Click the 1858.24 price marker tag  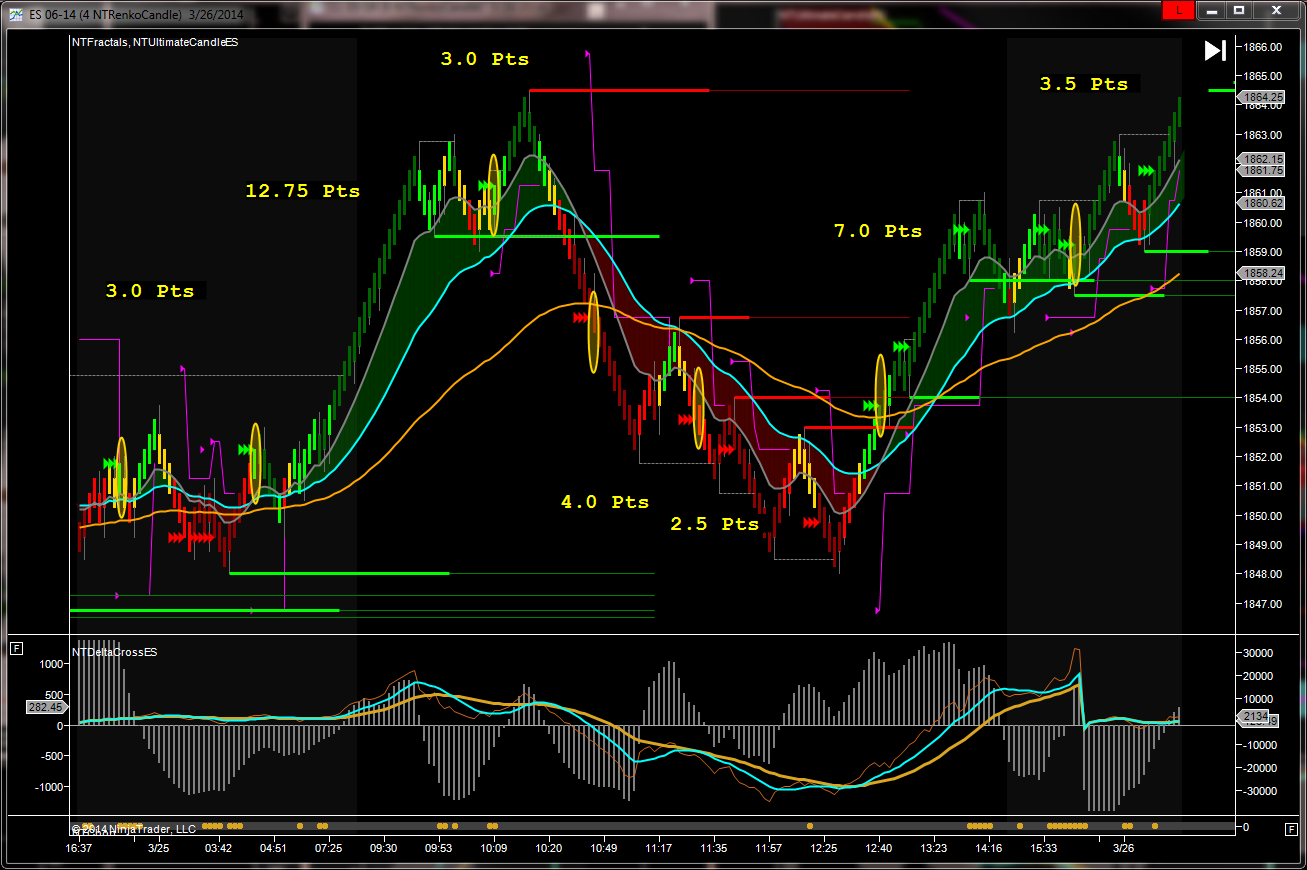click(x=1262, y=272)
